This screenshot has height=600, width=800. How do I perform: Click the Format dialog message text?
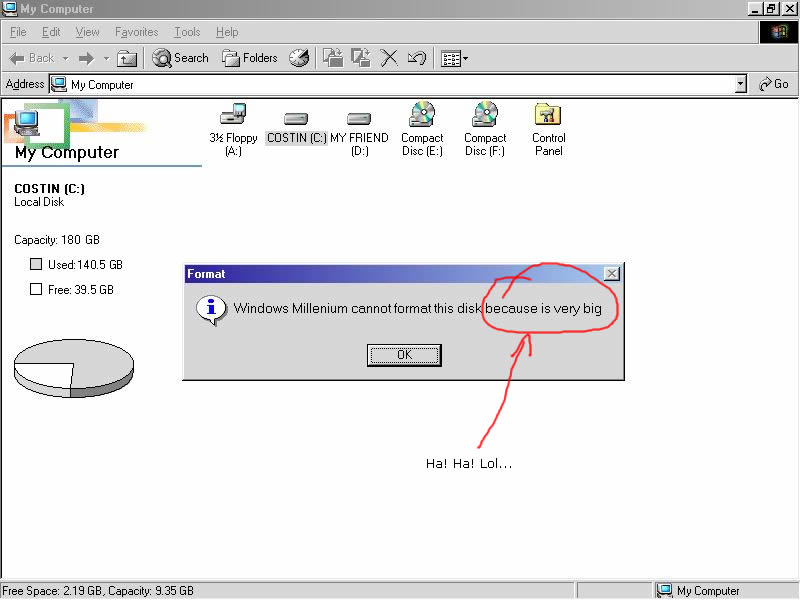click(417, 309)
